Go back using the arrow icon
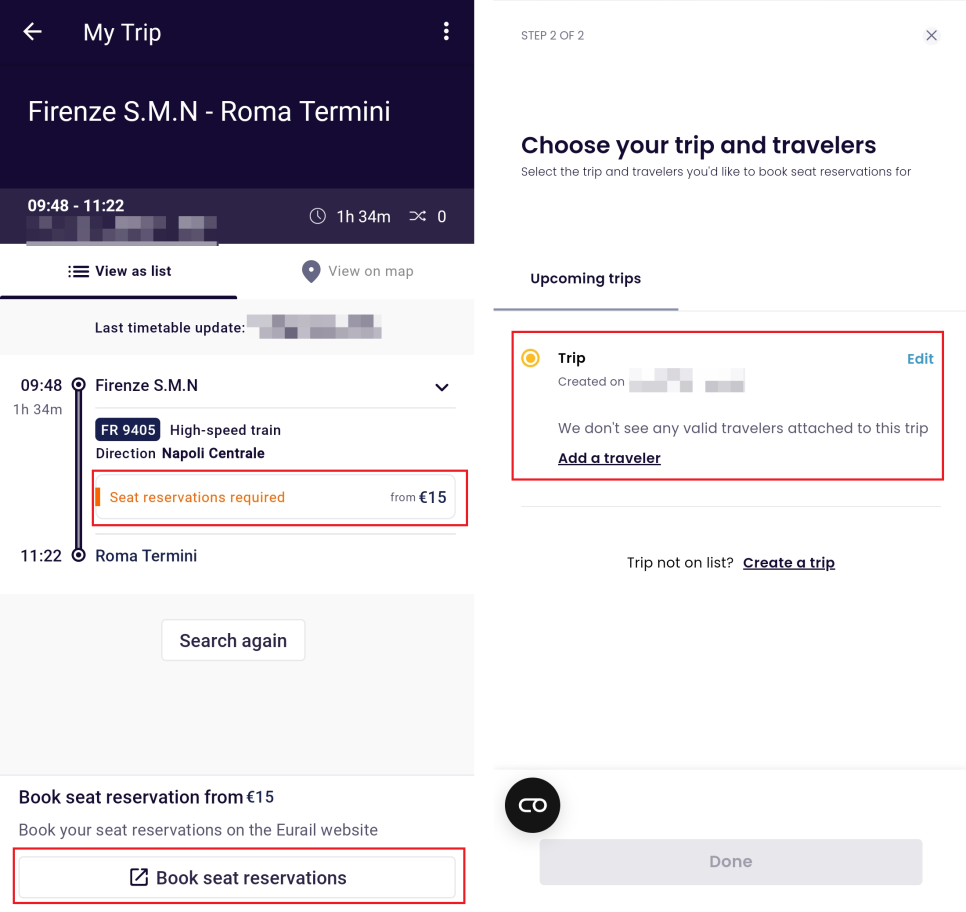This screenshot has width=966, height=912. tap(32, 31)
